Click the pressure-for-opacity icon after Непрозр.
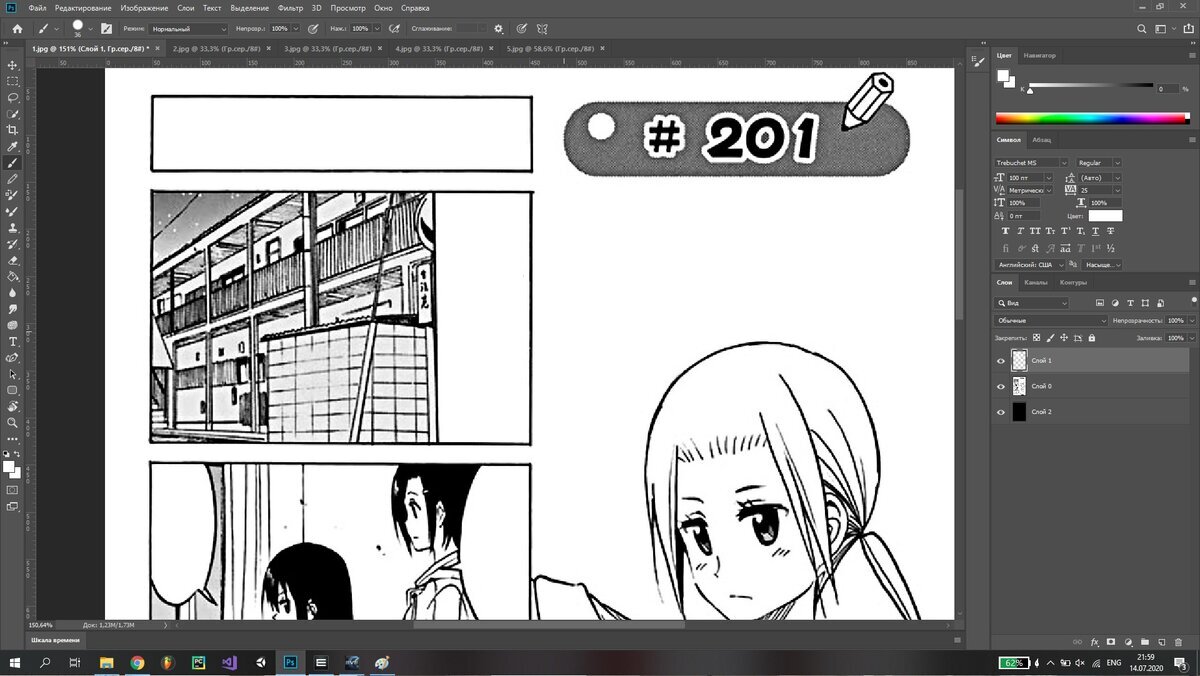 click(314, 29)
